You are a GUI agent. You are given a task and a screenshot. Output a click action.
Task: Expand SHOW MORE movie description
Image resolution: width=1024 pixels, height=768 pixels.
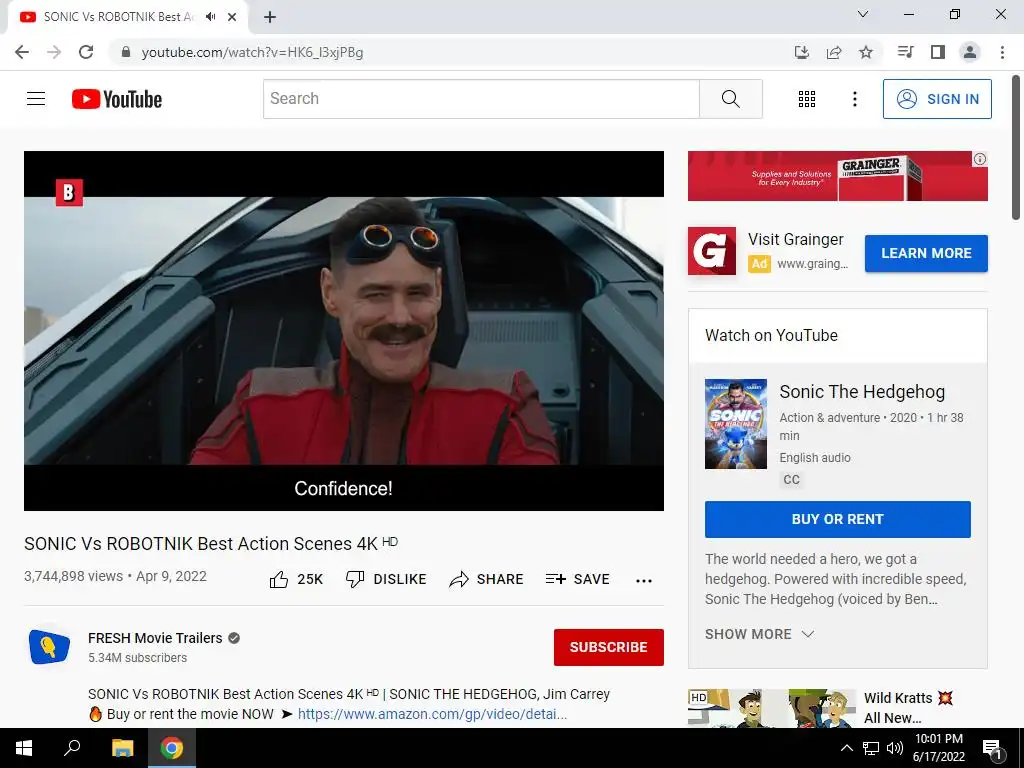[x=760, y=634]
